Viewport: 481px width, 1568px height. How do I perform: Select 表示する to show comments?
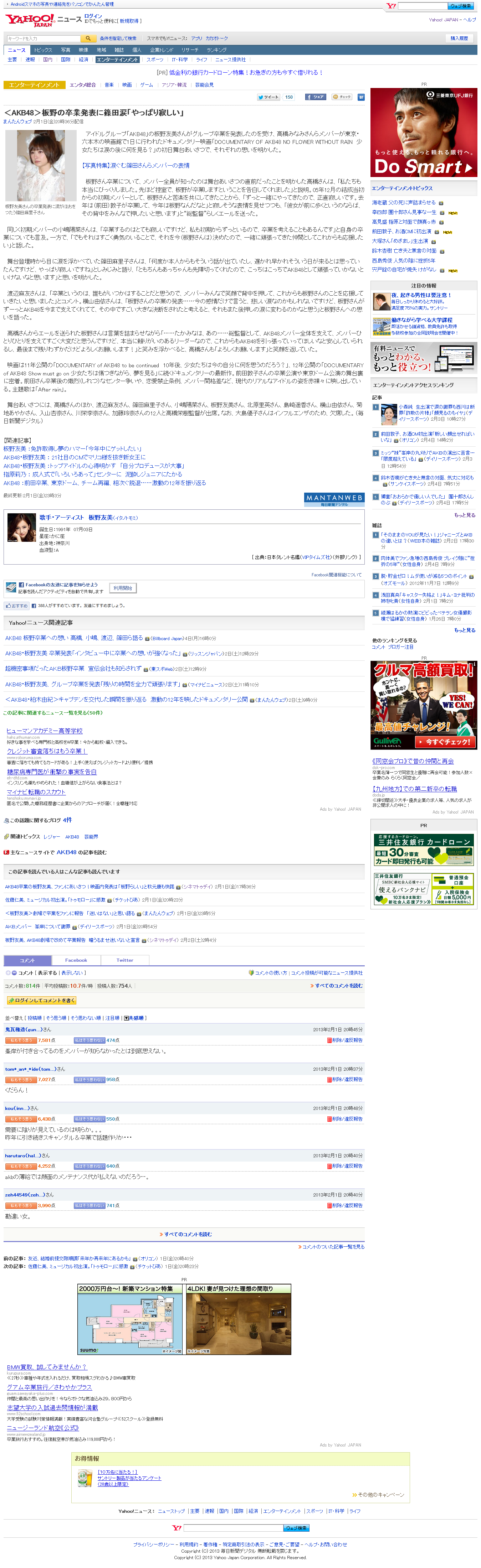coord(47,973)
